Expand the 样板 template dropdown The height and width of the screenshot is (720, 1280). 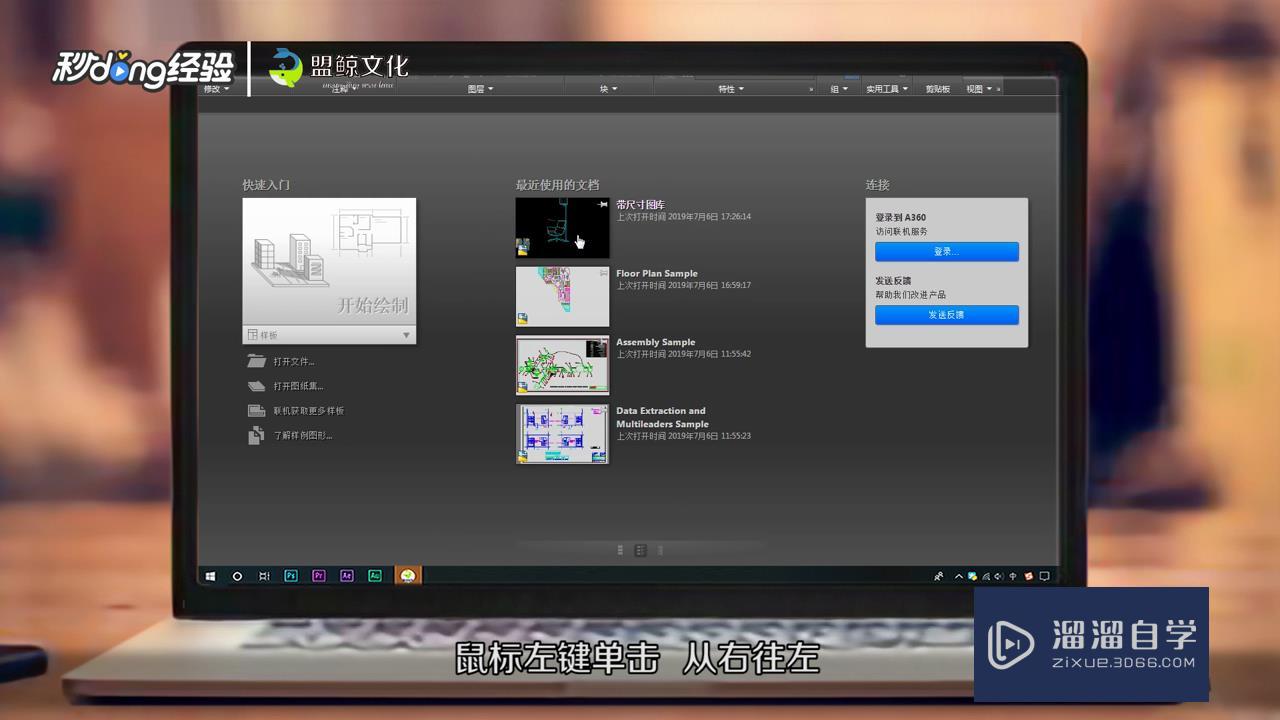(x=406, y=335)
